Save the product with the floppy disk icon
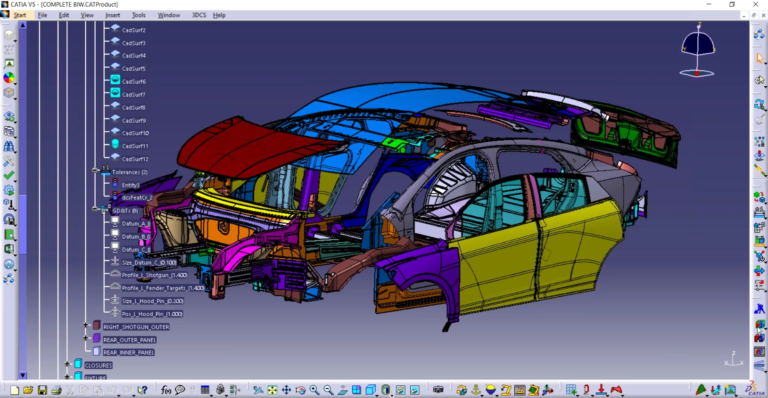Viewport: 768px width, 398px height. pyautogui.click(x=42, y=390)
